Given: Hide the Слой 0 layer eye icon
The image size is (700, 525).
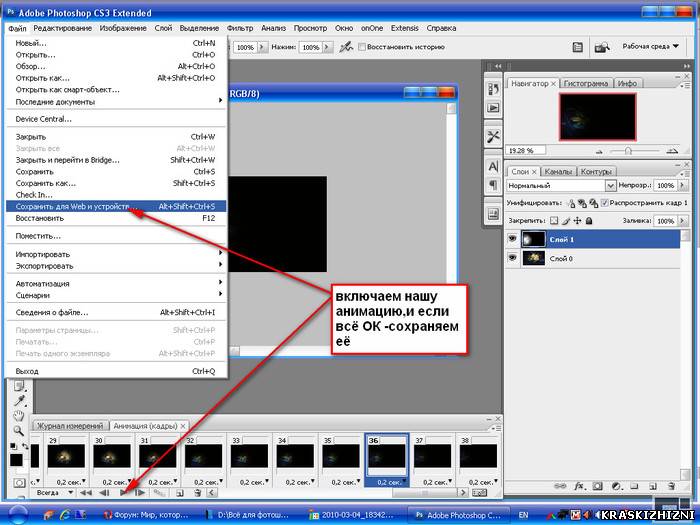Looking at the screenshot, I should click(x=512, y=258).
